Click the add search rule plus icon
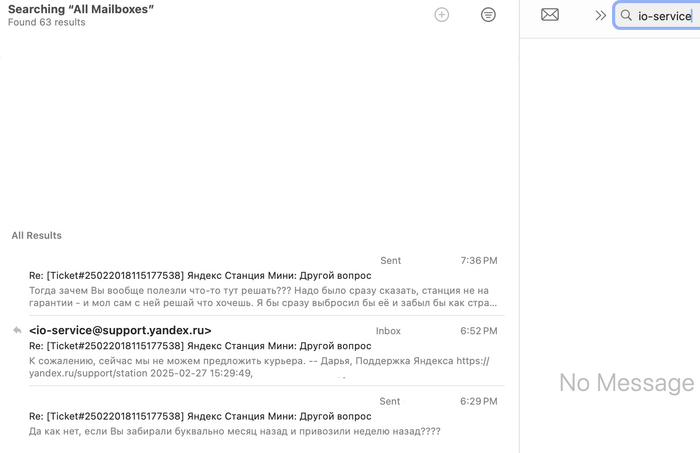The height and width of the screenshot is (453, 700). coord(442,15)
